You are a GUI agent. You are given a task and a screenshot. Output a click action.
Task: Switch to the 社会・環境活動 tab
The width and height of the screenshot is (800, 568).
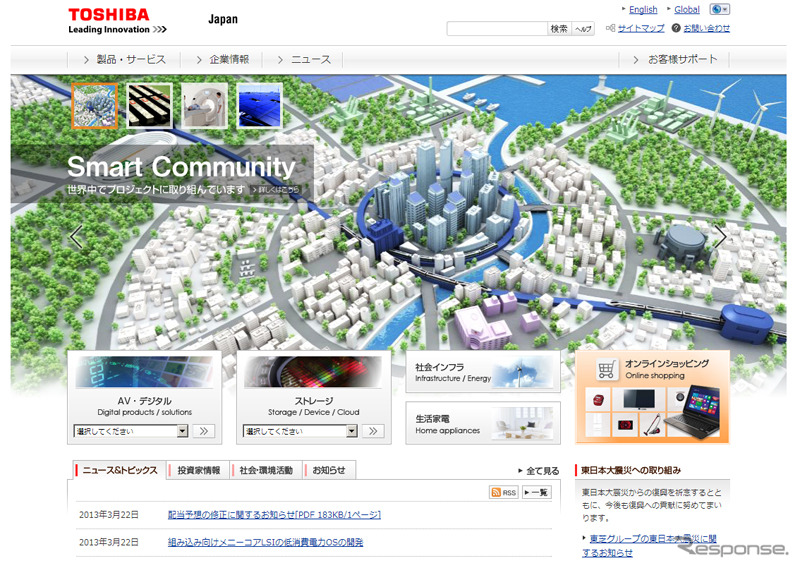point(266,471)
